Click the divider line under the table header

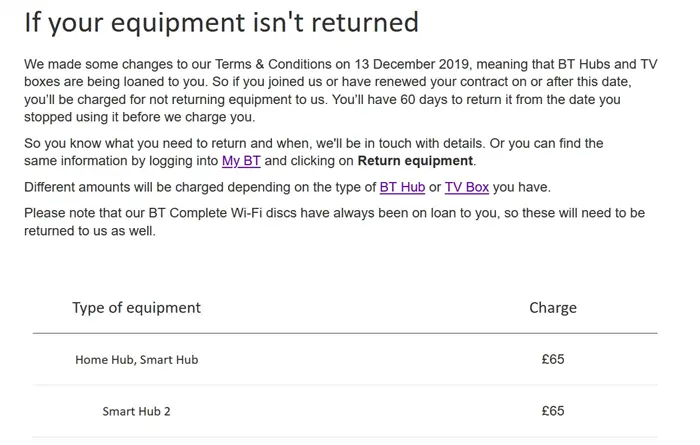tap(345, 333)
